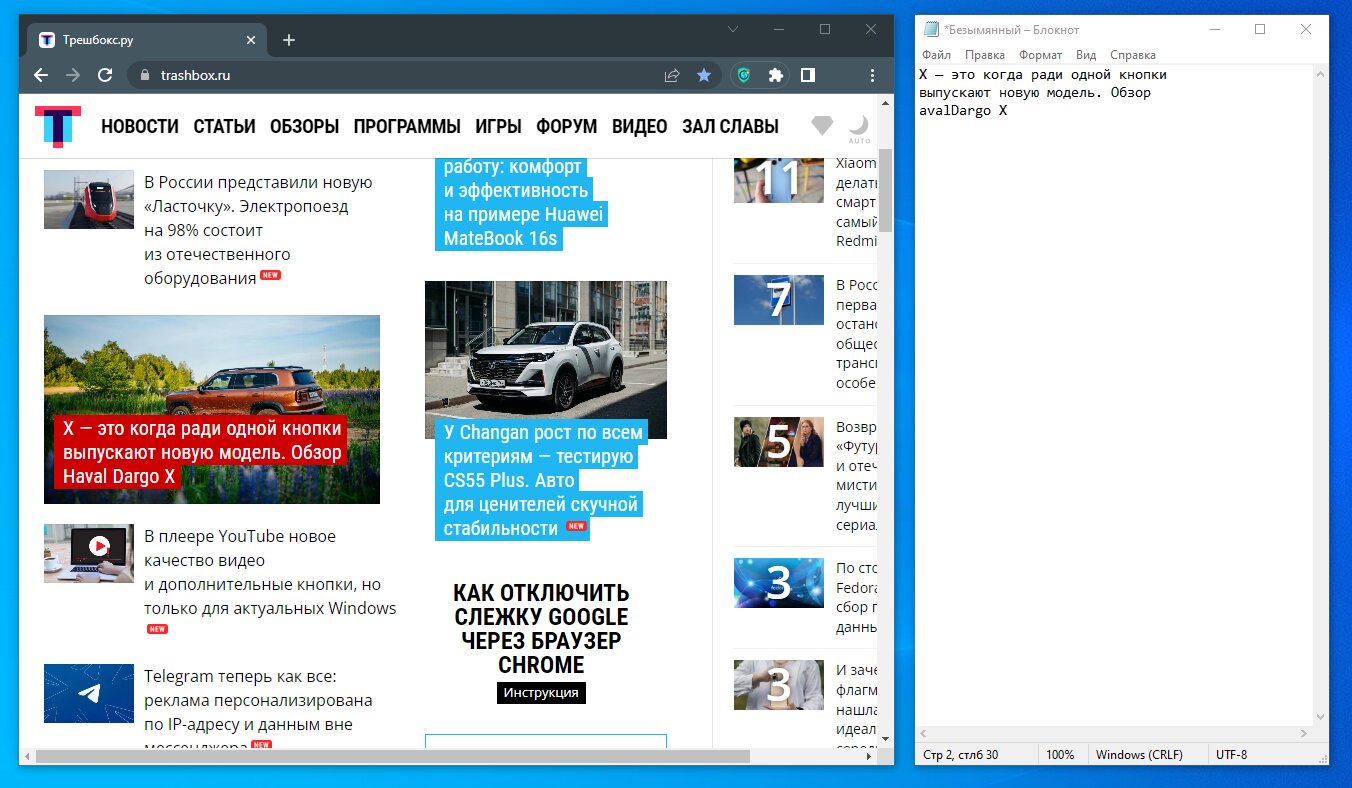The width and height of the screenshot is (1352, 788).
Task: Go back in the Chrome browser
Action: click(x=40, y=75)
